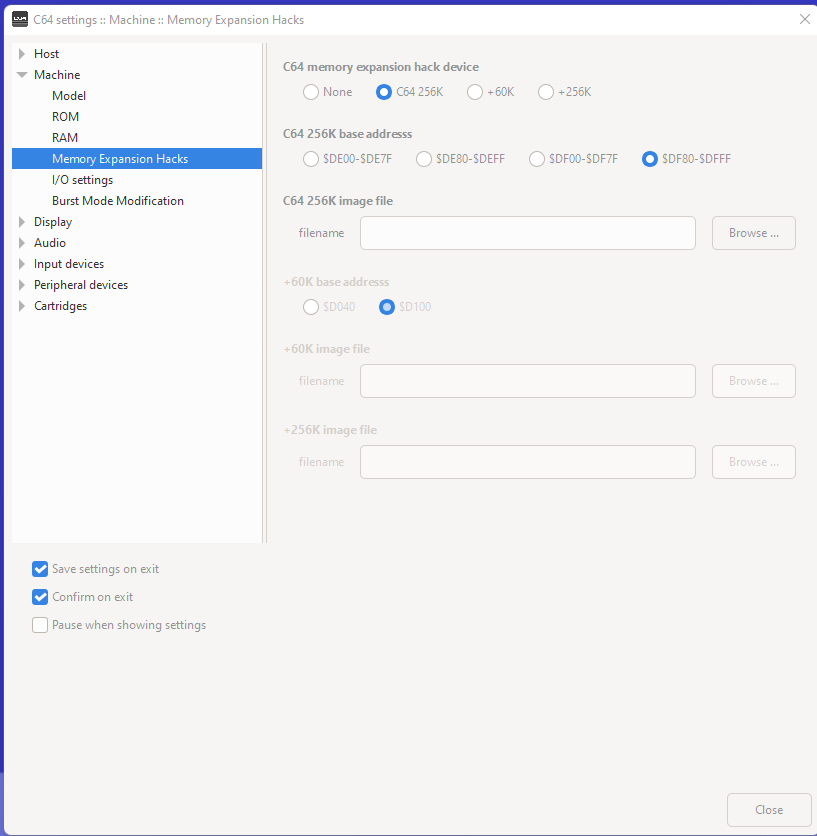Open the ROM settings page
The width and height of the screenshot is (817, 836).
click(x=66, y=117)
